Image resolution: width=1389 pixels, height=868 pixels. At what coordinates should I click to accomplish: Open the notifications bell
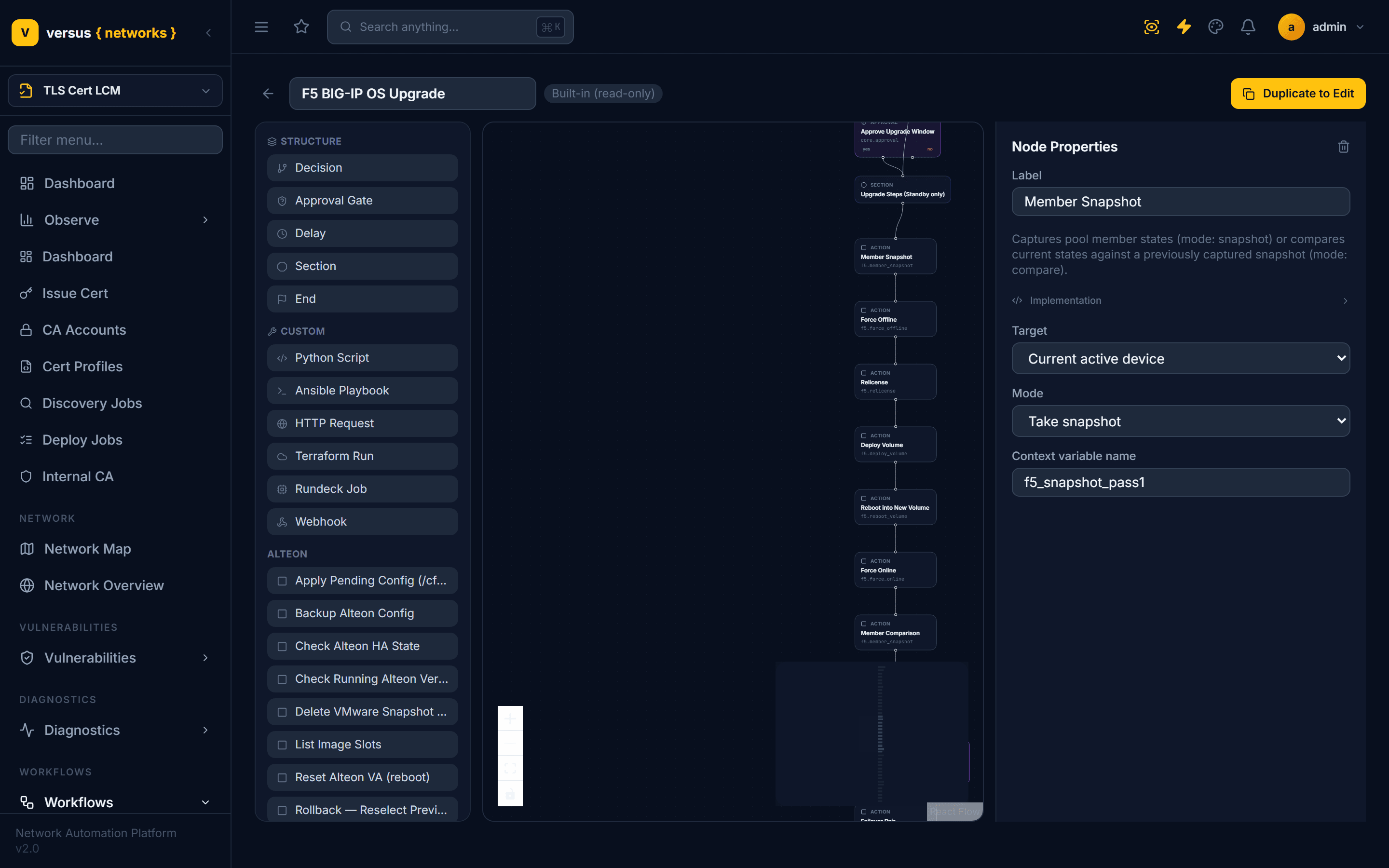click(1248, 27)
